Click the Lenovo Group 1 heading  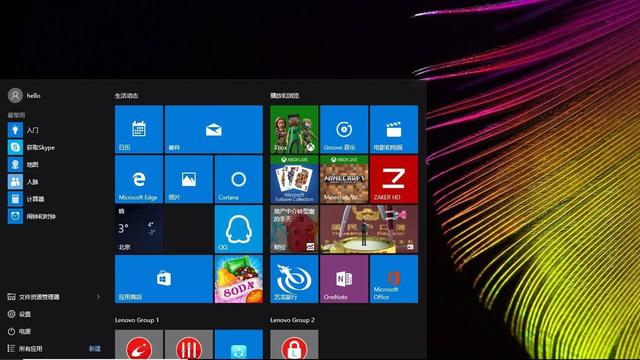pyautogui.click(x=137, y=320)
